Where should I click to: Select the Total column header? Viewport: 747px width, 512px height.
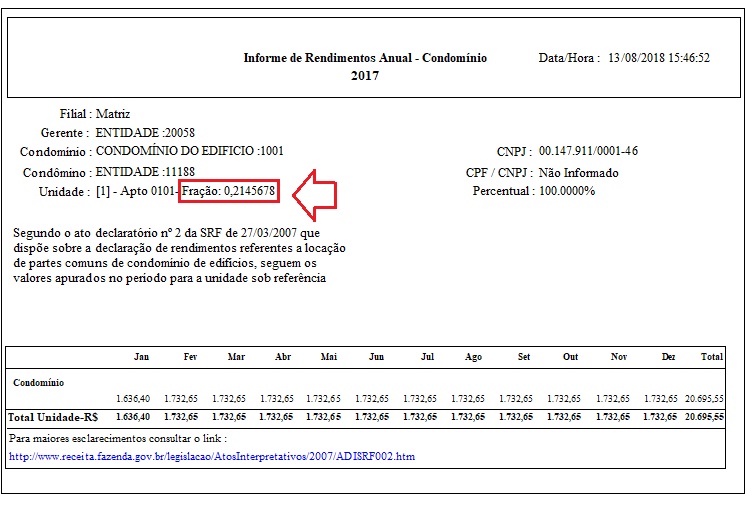coord(712,357)
